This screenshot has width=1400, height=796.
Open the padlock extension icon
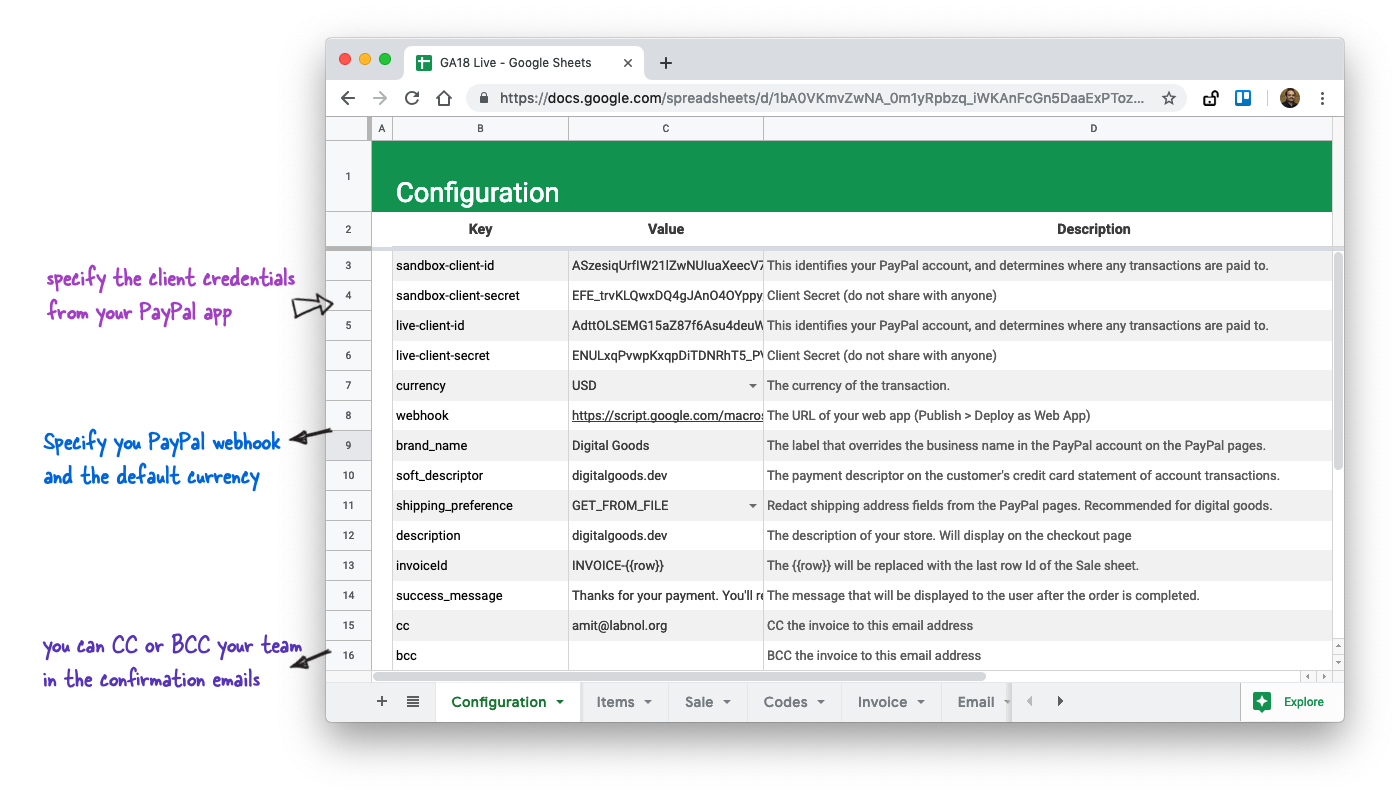(1210, 98)
